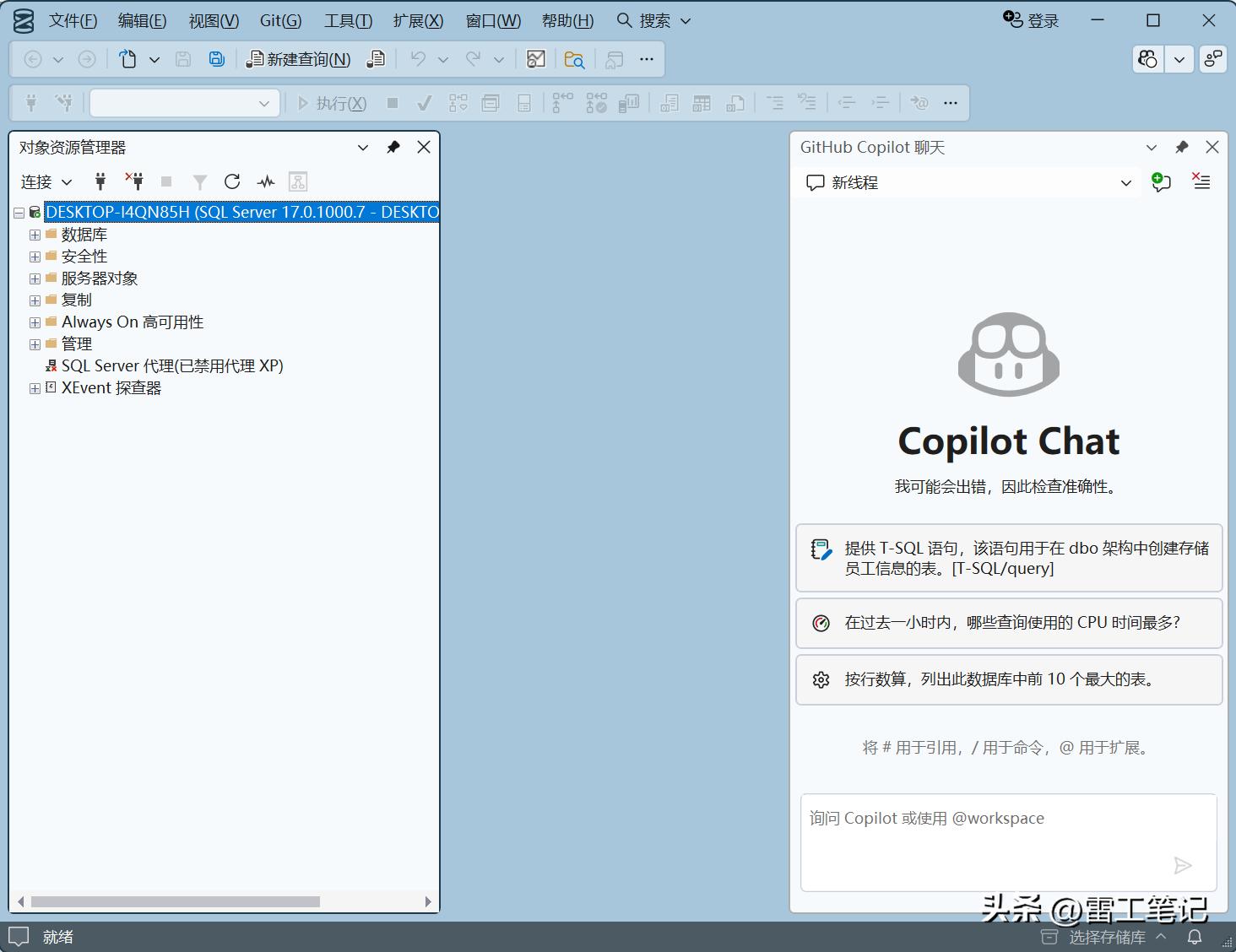
Task: Expand the 数据库 folder node
Action: point(35,235)
